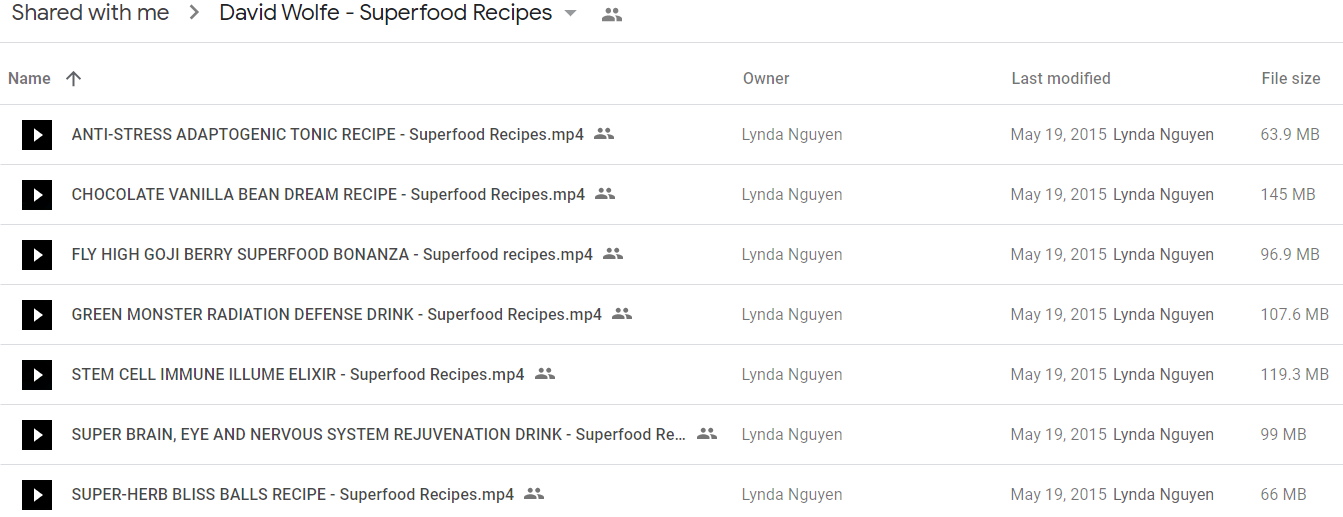1343x517 pixels.
Task: Select SUPER-HERB BLISS BALLS RECIPE file row
Action: pos(671,495)
